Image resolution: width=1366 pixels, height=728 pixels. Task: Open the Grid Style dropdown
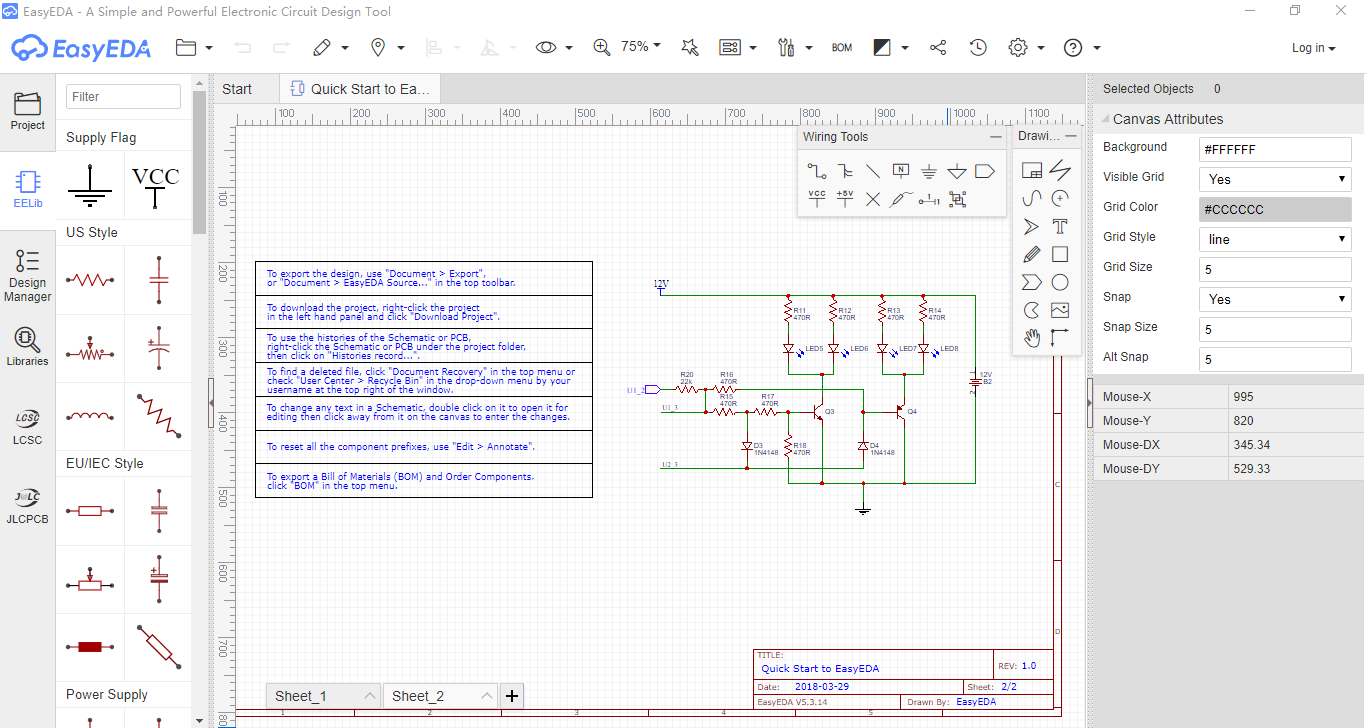point(1275,239)
